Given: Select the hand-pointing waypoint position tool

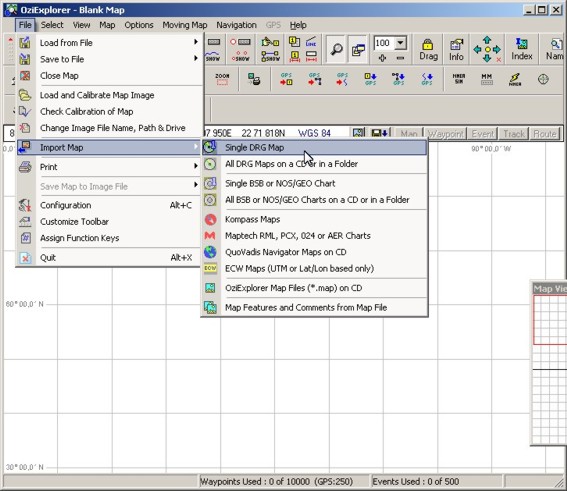Looking at the screenshot, I should coord(270,42).
